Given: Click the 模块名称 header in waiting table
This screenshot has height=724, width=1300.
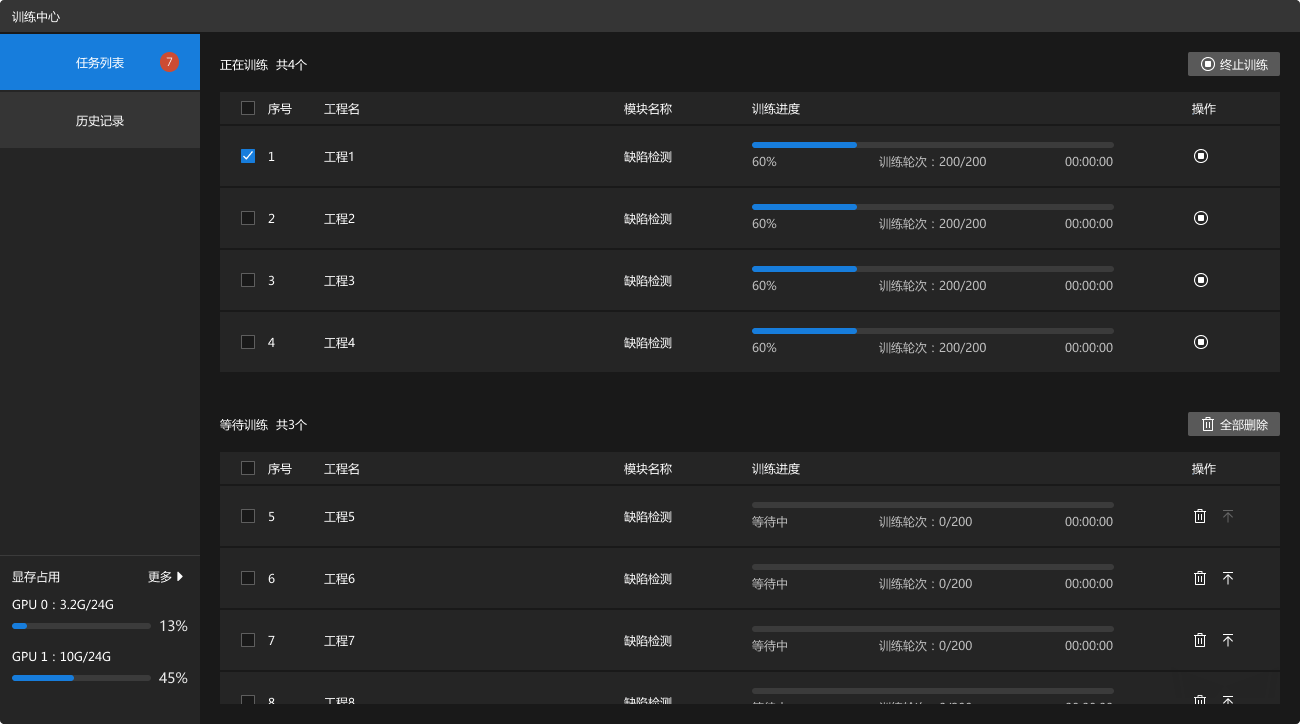Looking at the screenshot, I should click(x=648, y=469).
